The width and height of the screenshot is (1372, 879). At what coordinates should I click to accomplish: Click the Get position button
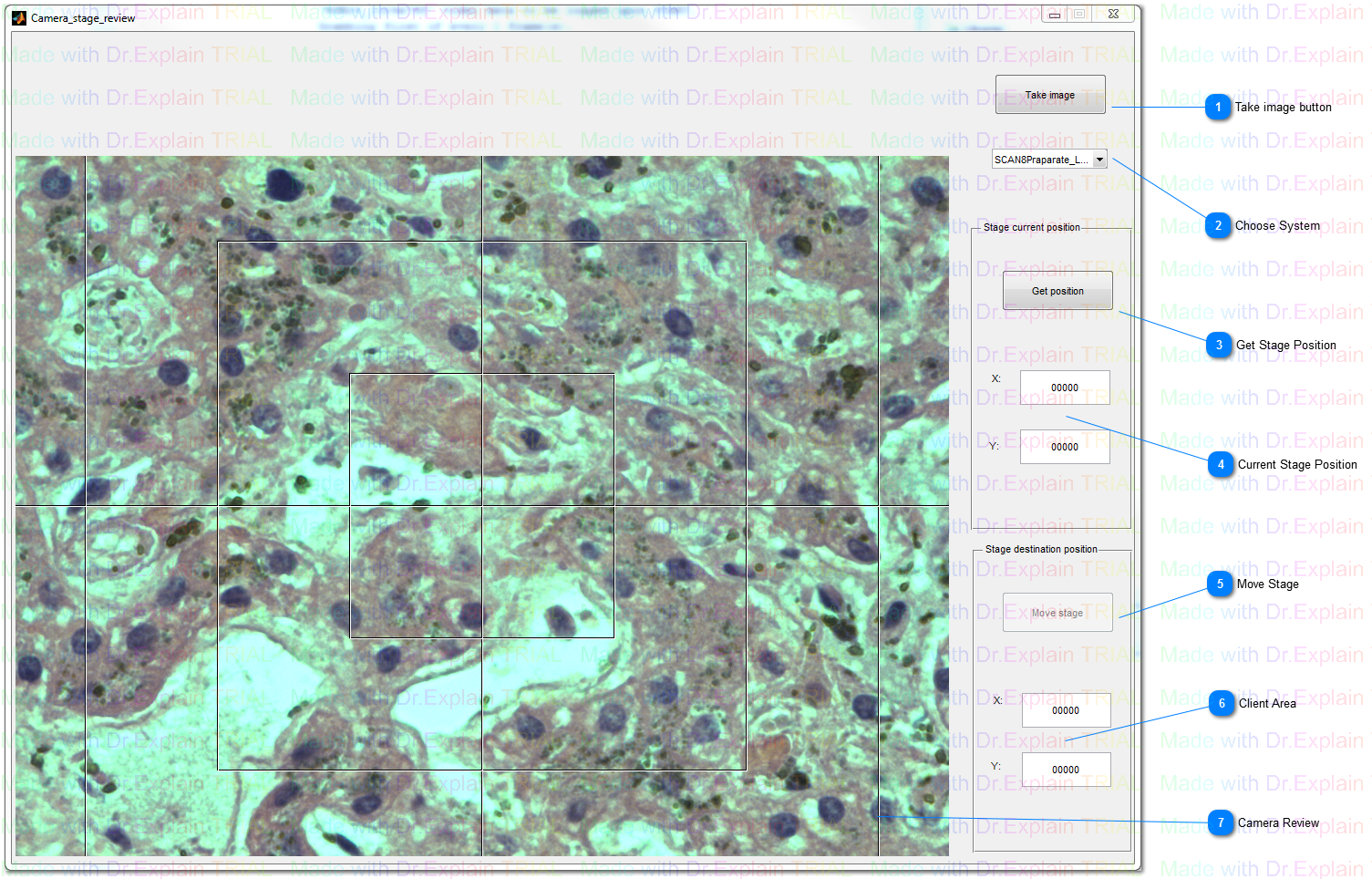tap(1057, 291)
